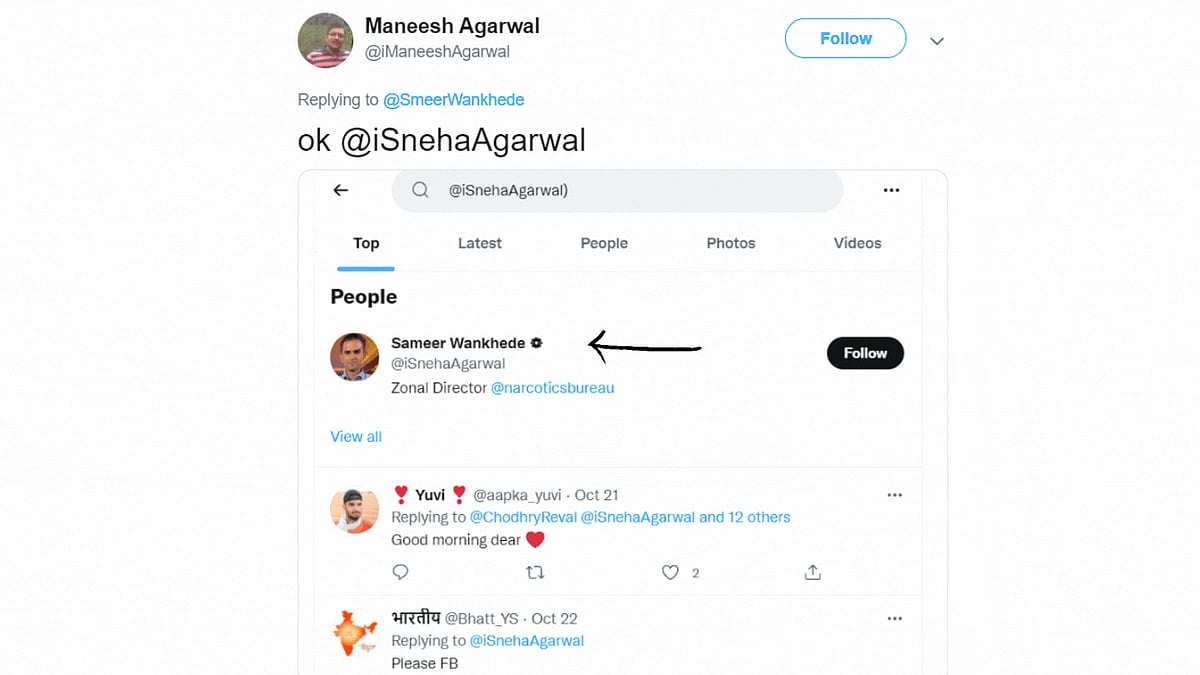Viewport: 1200px width, 675px height.
Task: Click the magnifying glass search icon
Action: 420,190
